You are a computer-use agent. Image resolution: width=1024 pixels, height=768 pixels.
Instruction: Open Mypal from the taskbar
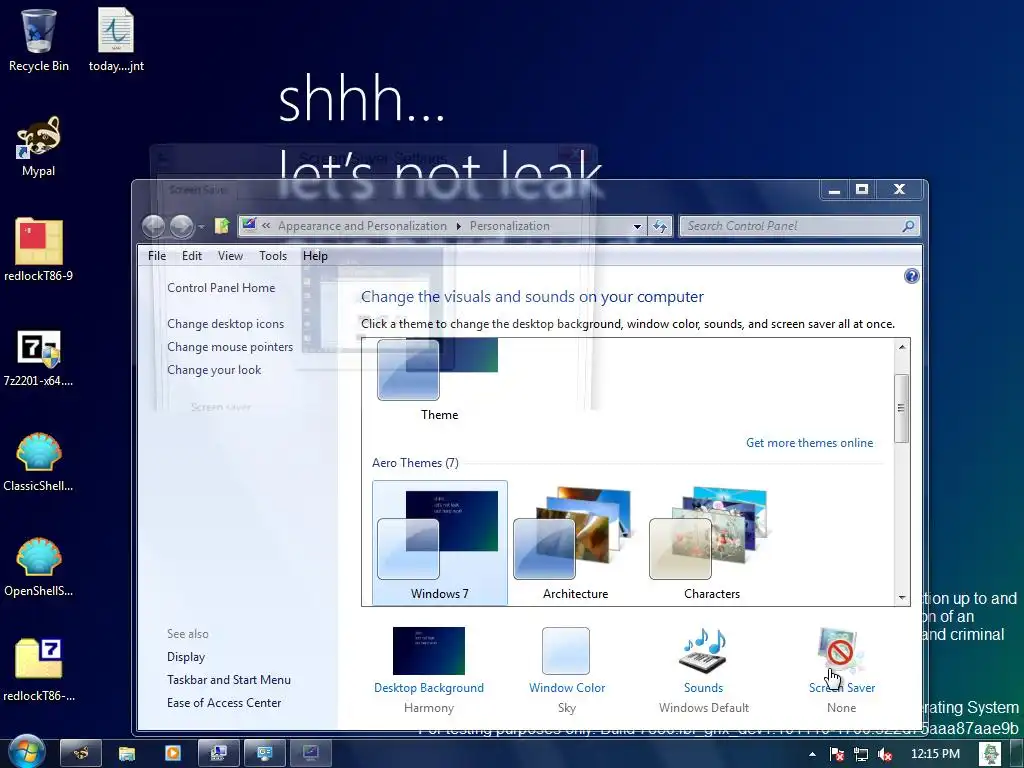click(81, 753)
